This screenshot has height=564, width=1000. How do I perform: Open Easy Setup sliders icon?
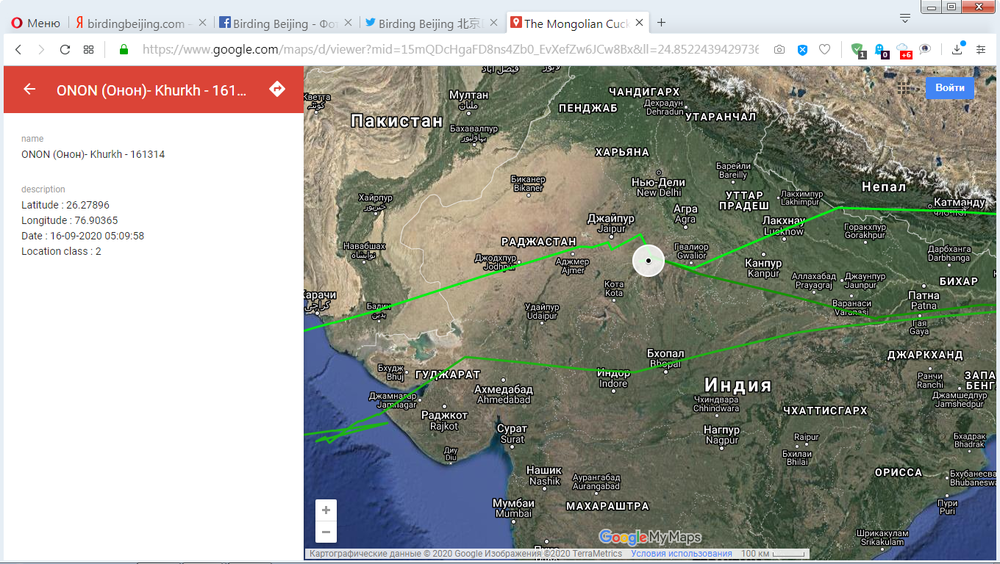click(x=981, y=49)
